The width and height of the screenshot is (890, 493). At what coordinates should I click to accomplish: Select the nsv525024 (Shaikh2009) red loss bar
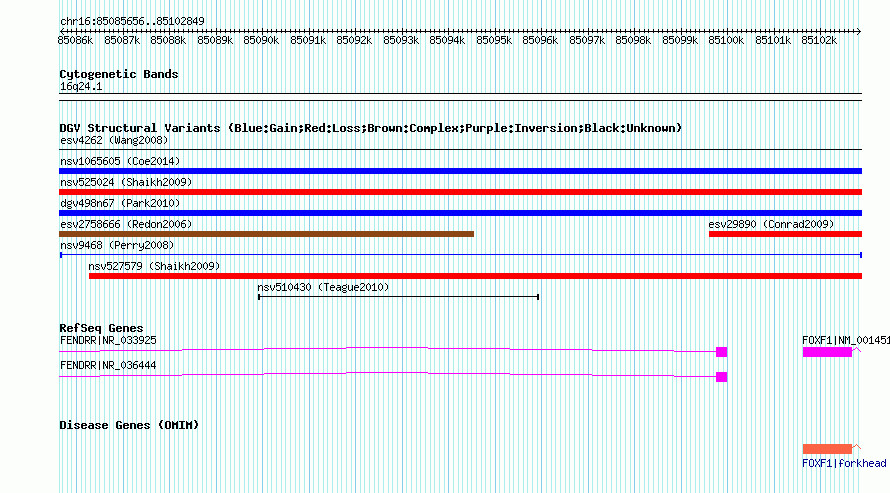[460, 192]
